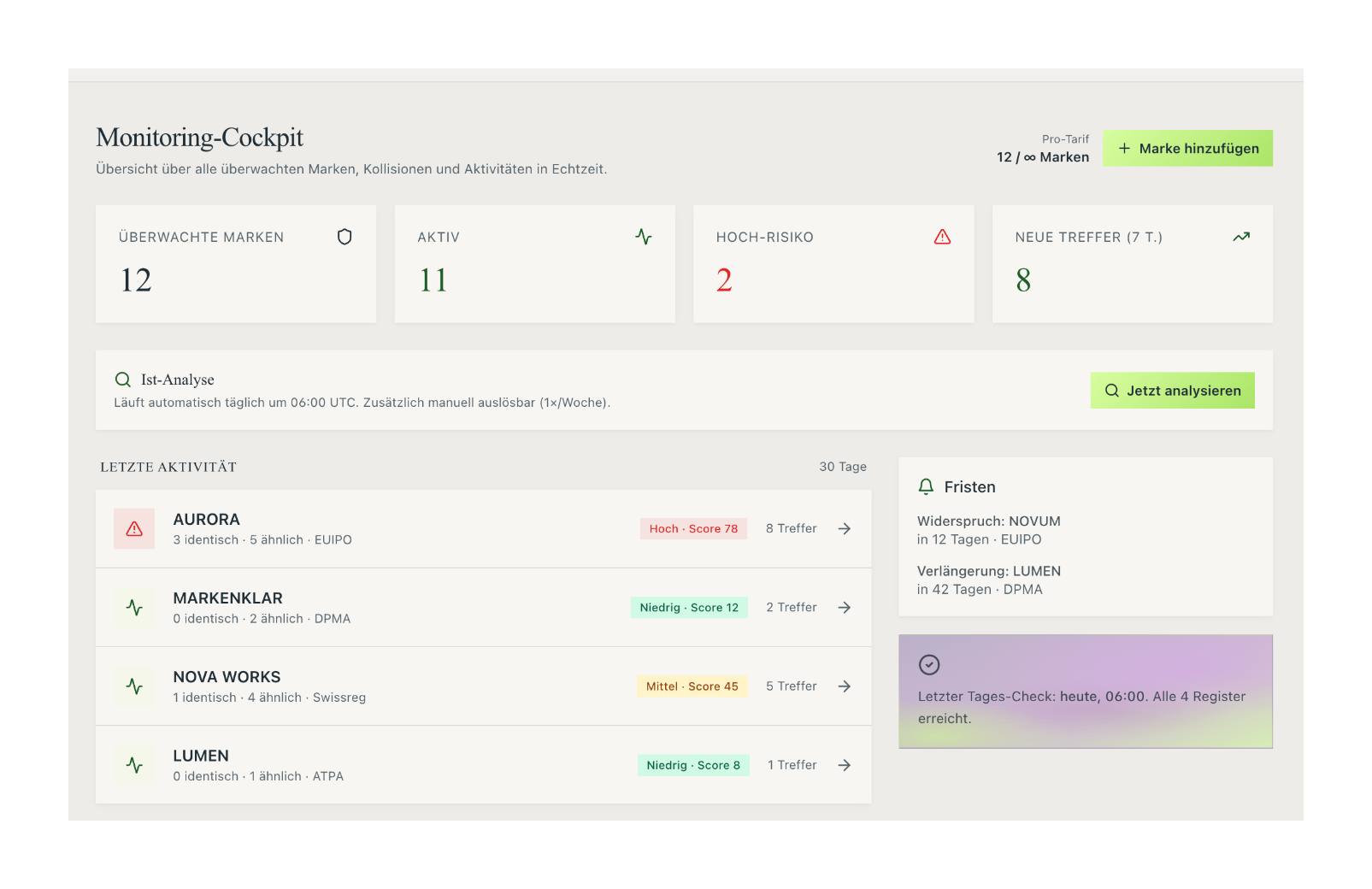Select the MARKENKLAR brand name
Screen dimensions: 1372x889
(228, 598)
